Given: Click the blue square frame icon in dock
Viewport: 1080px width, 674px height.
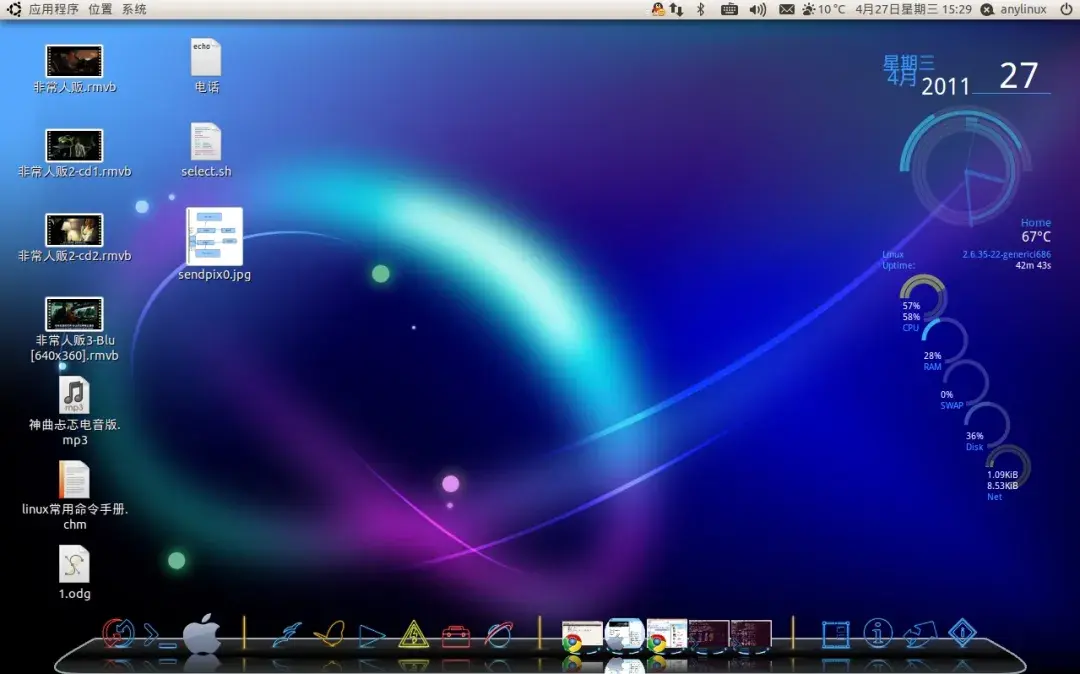Looking at the screenshot, I should point(835,634).
